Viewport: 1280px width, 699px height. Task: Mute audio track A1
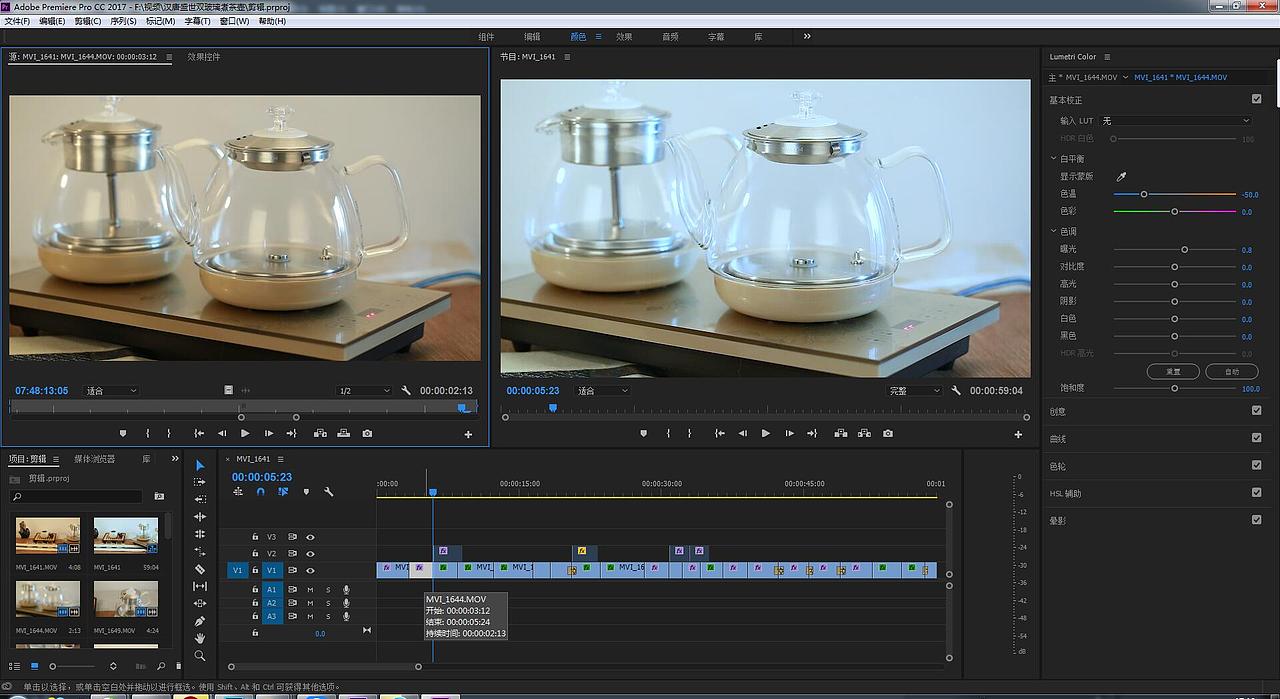(310, 590)
